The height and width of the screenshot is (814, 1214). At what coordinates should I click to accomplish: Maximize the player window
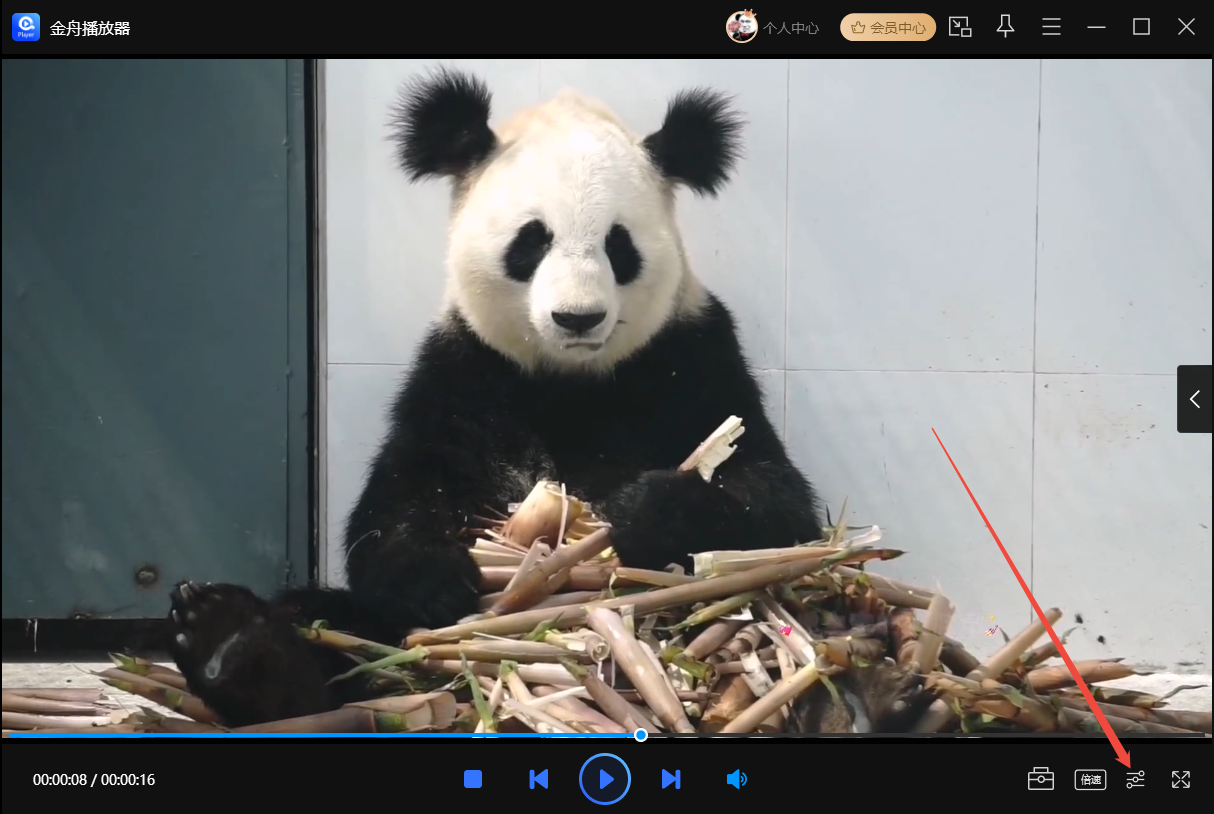pos(1141,27)
